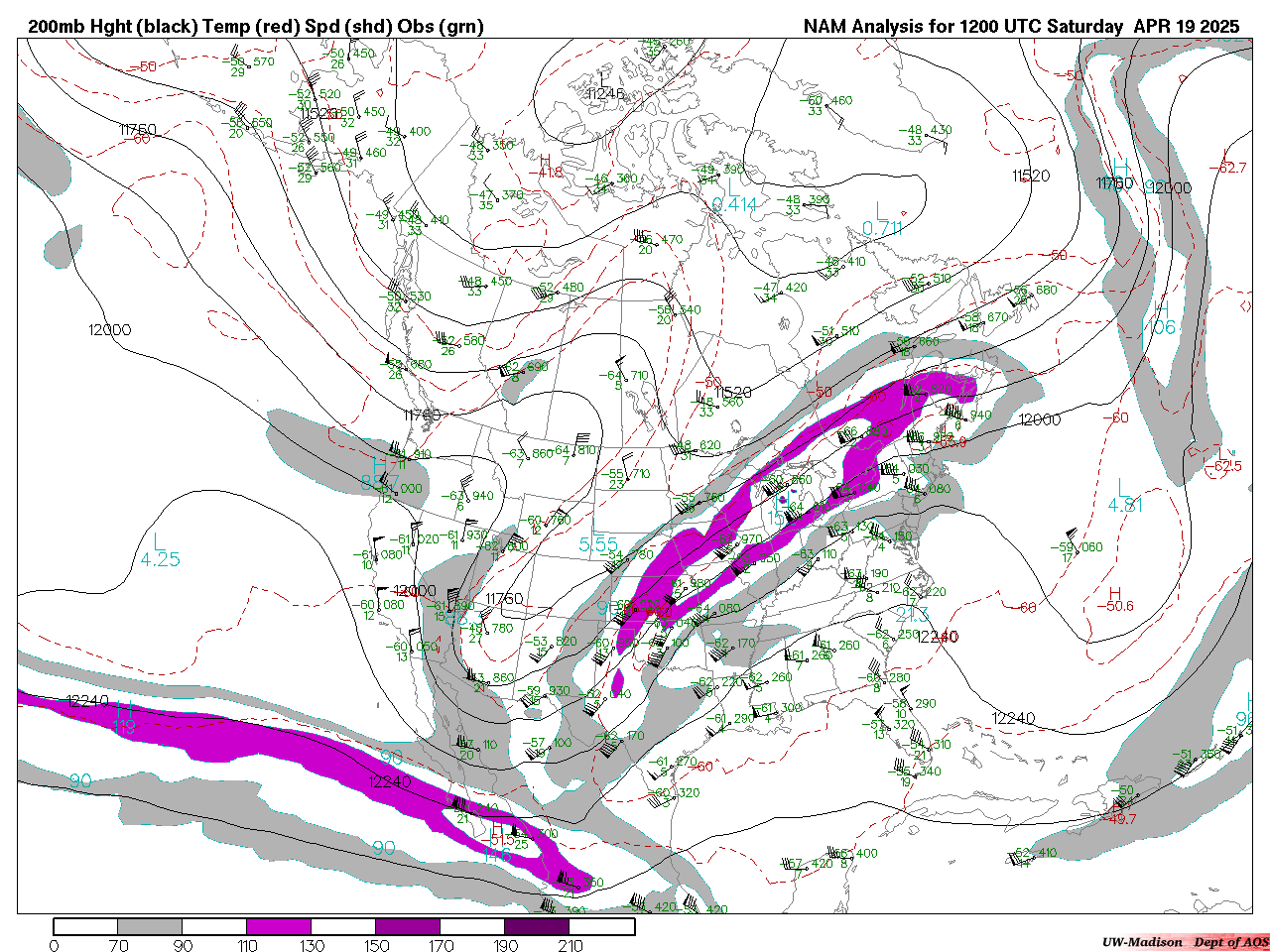Click the red "-62.7" temperature label
This screenshot has width=1270, height=952.
pos(1227,168)
